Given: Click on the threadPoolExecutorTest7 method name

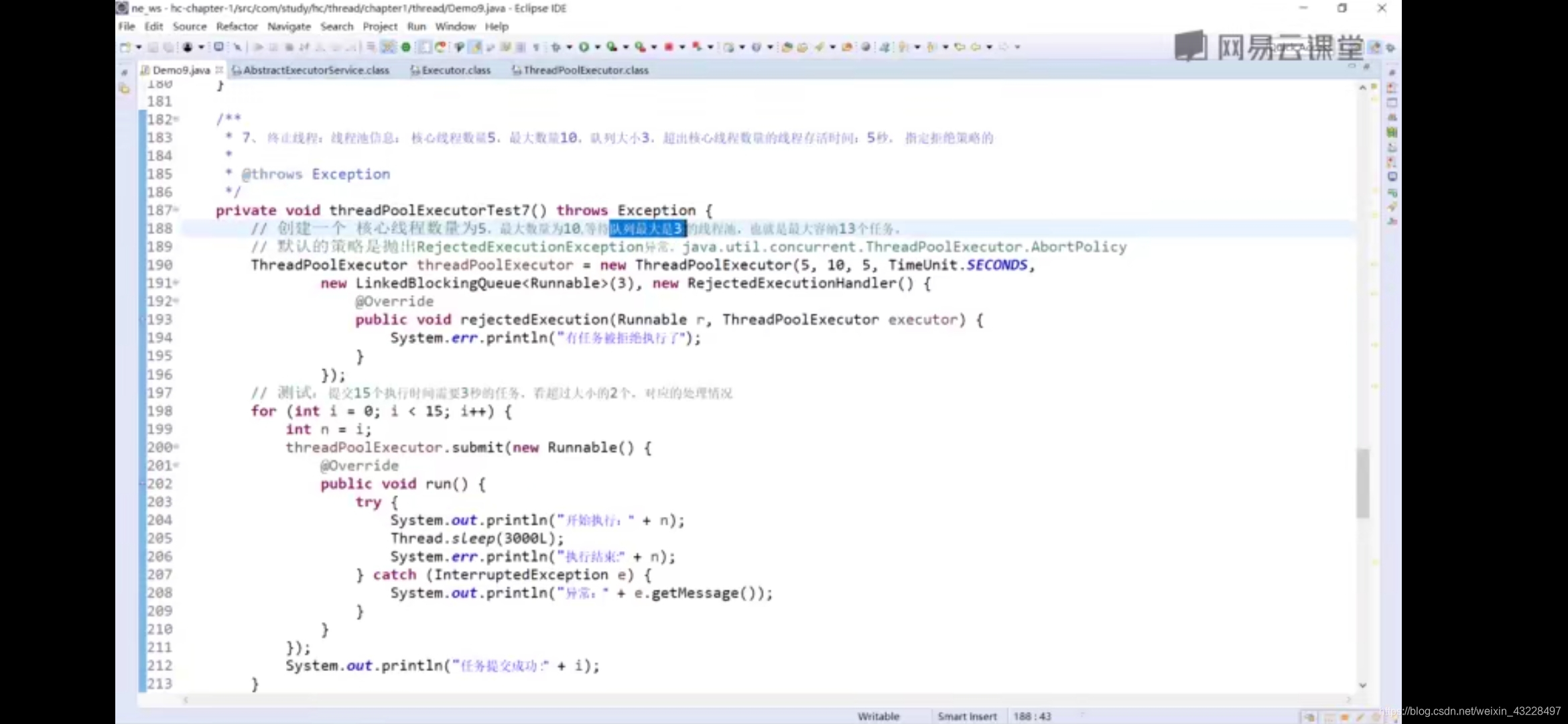Looking at the screenshot, I should [429, 210].
